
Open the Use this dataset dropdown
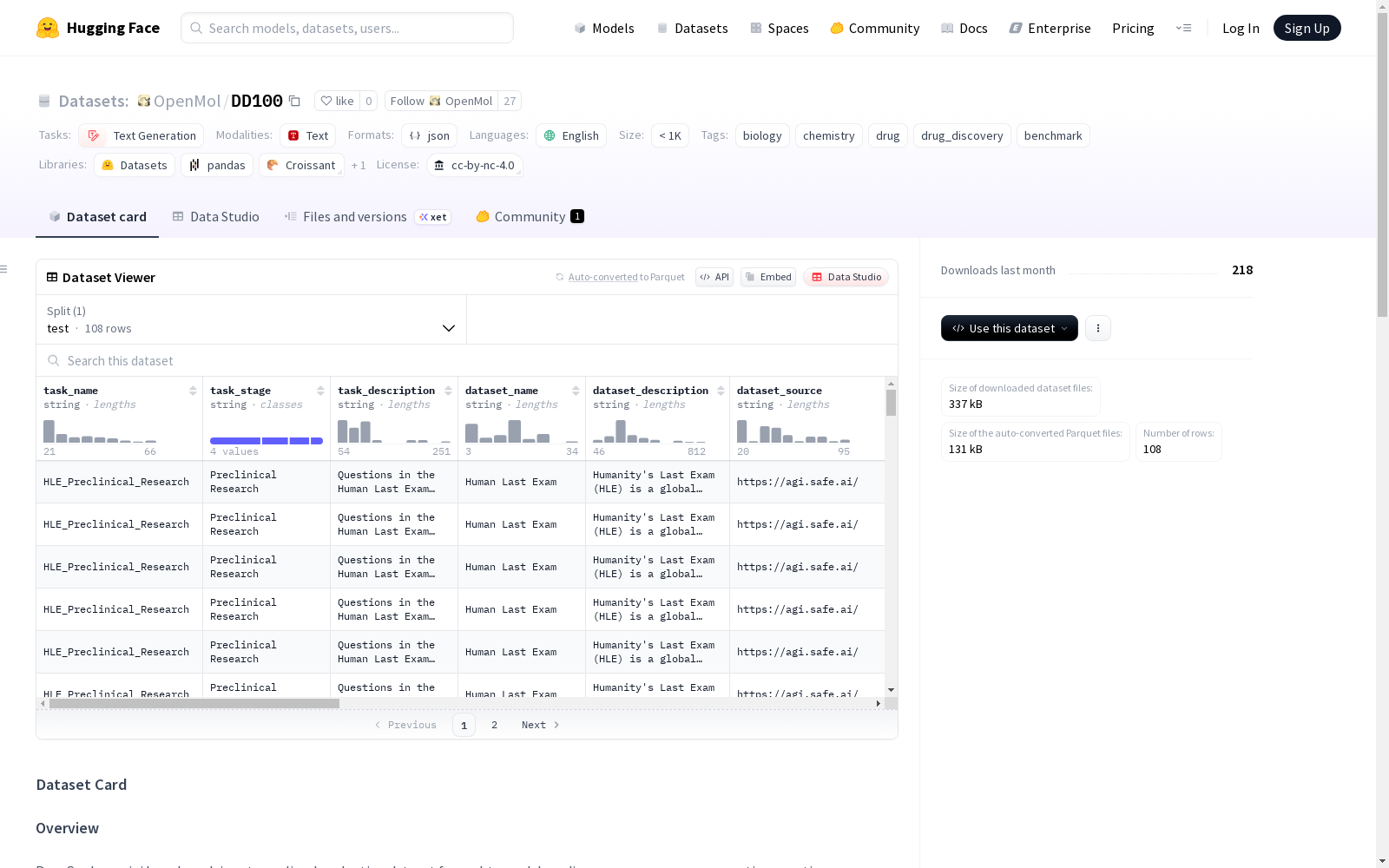(1010, 328)
